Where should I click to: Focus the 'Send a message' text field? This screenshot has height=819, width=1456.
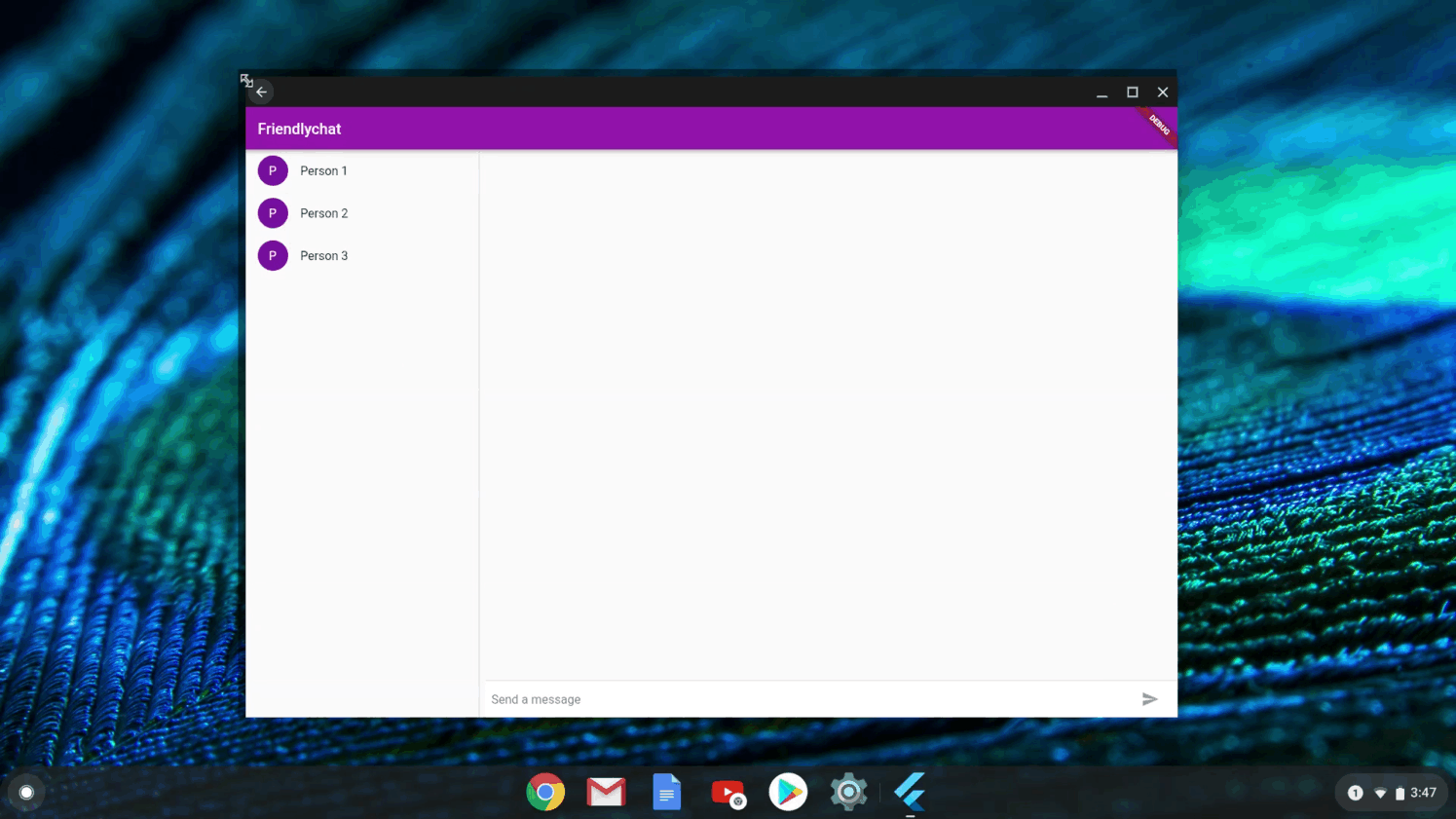(808, 699)
